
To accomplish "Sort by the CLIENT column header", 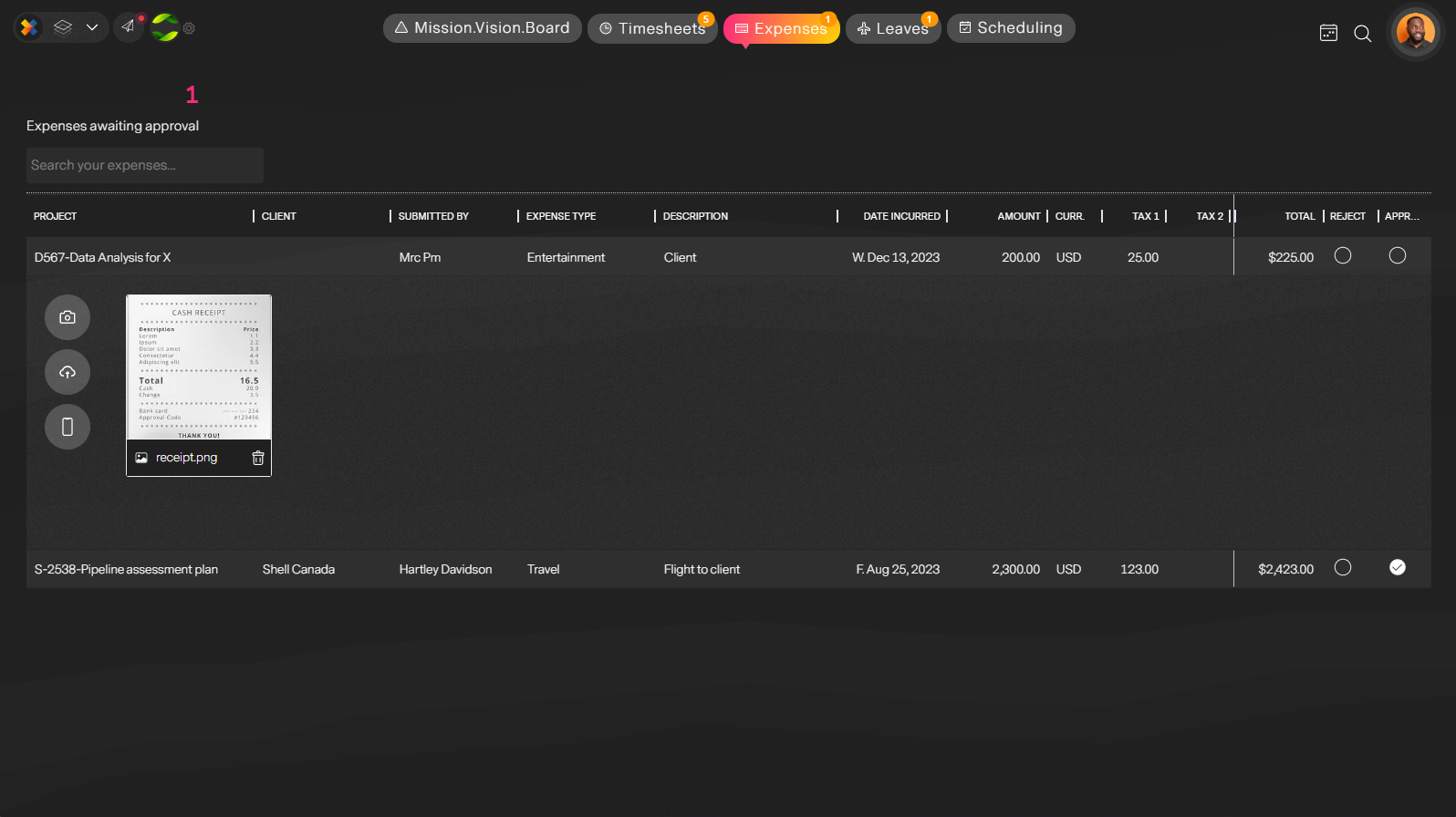I will click(278, 216).
